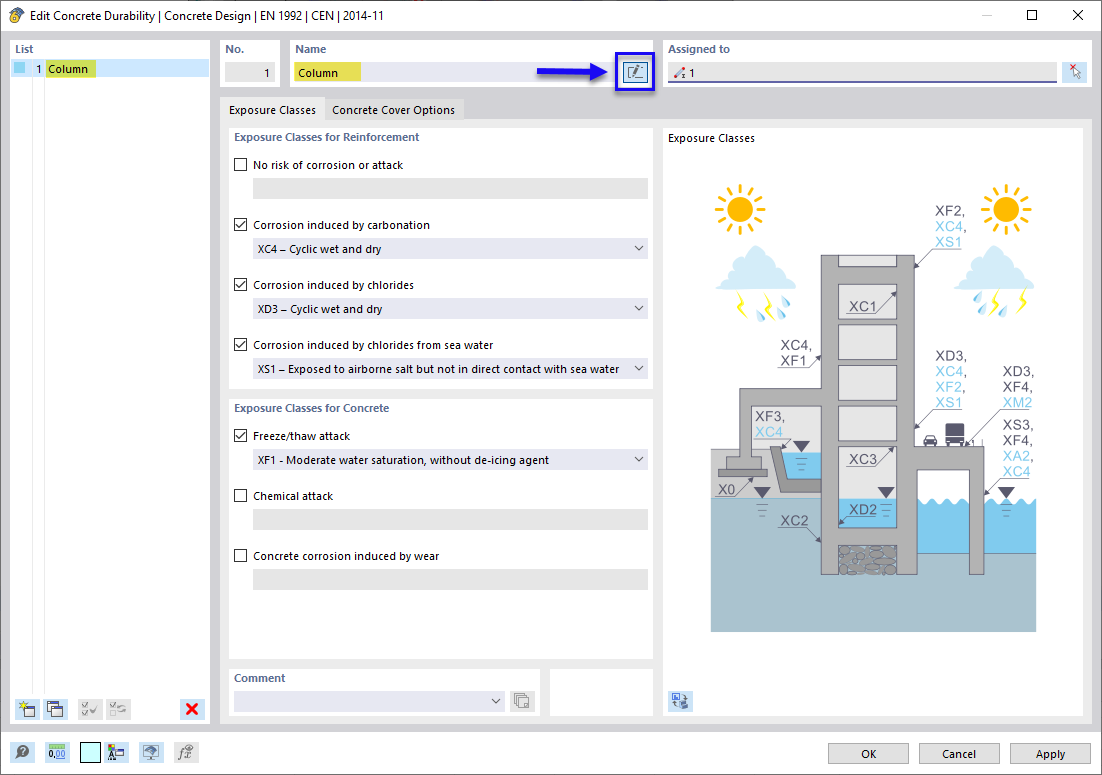Click the copy comment icon
Viewport: 1102px width, 775px height.
pos(521,701)
